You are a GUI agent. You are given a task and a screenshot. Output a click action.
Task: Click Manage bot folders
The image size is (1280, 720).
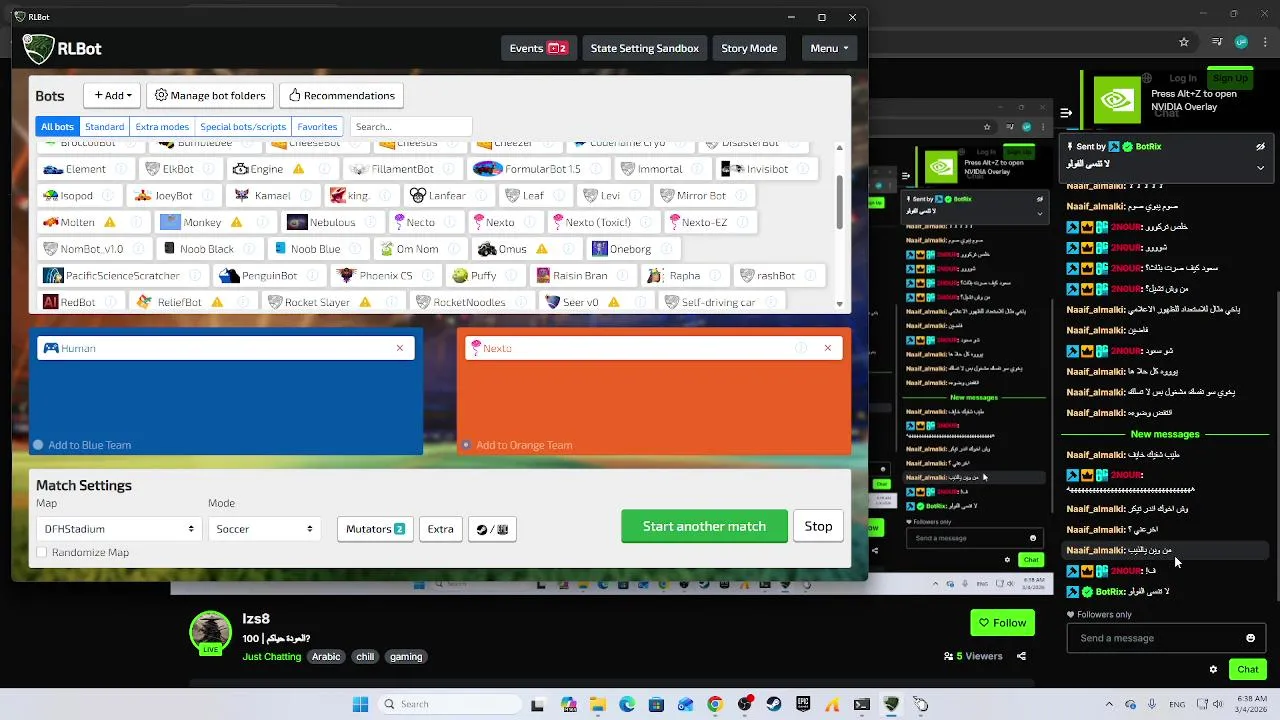[210, 95]
